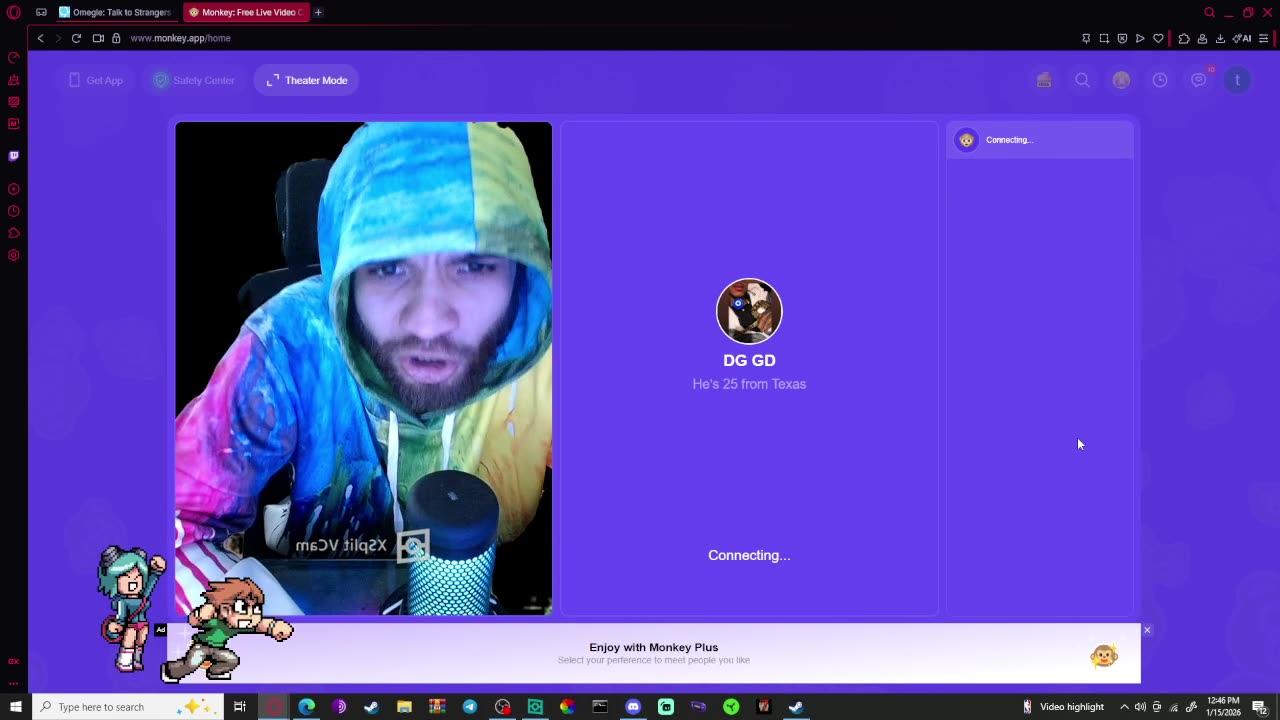The height and width of the screenshot is (720, 1280).
Task: Open the Opera main menu logo
Action: [14, 12]
